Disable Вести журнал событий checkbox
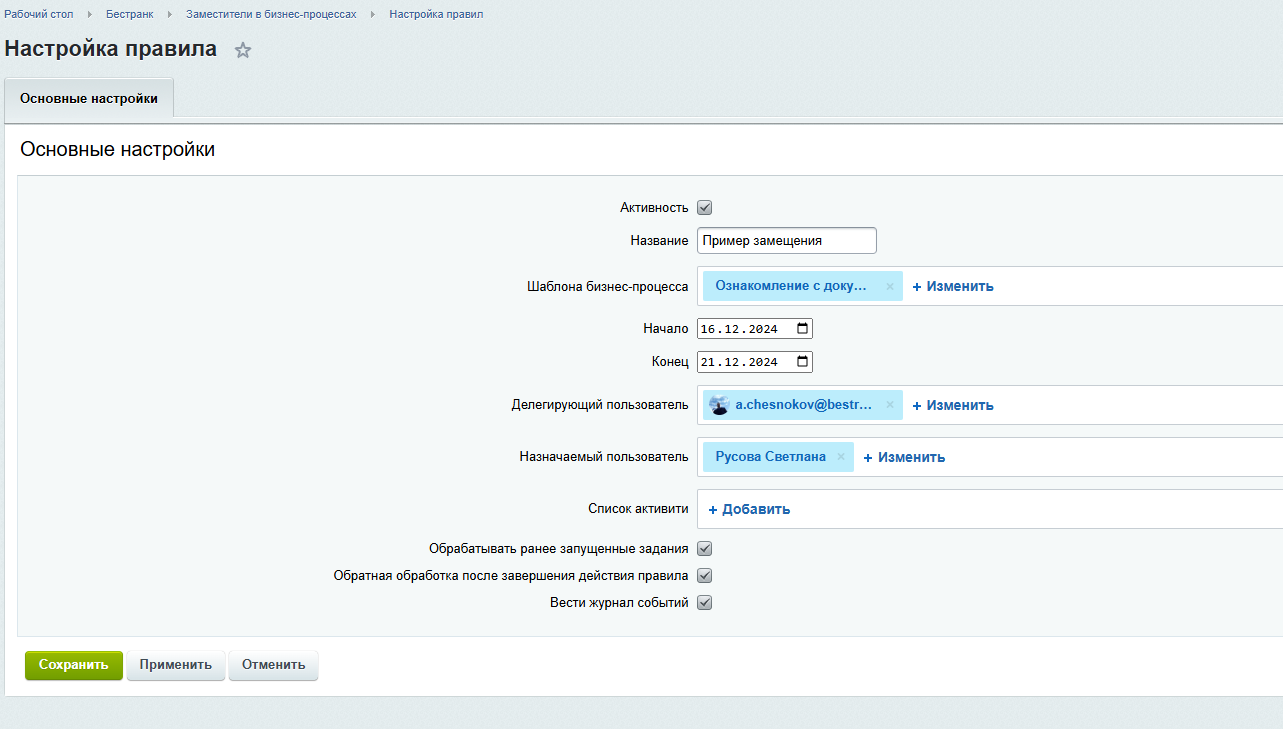The width and height of the screenshot is (1283, 729). (x=704, y=603)
